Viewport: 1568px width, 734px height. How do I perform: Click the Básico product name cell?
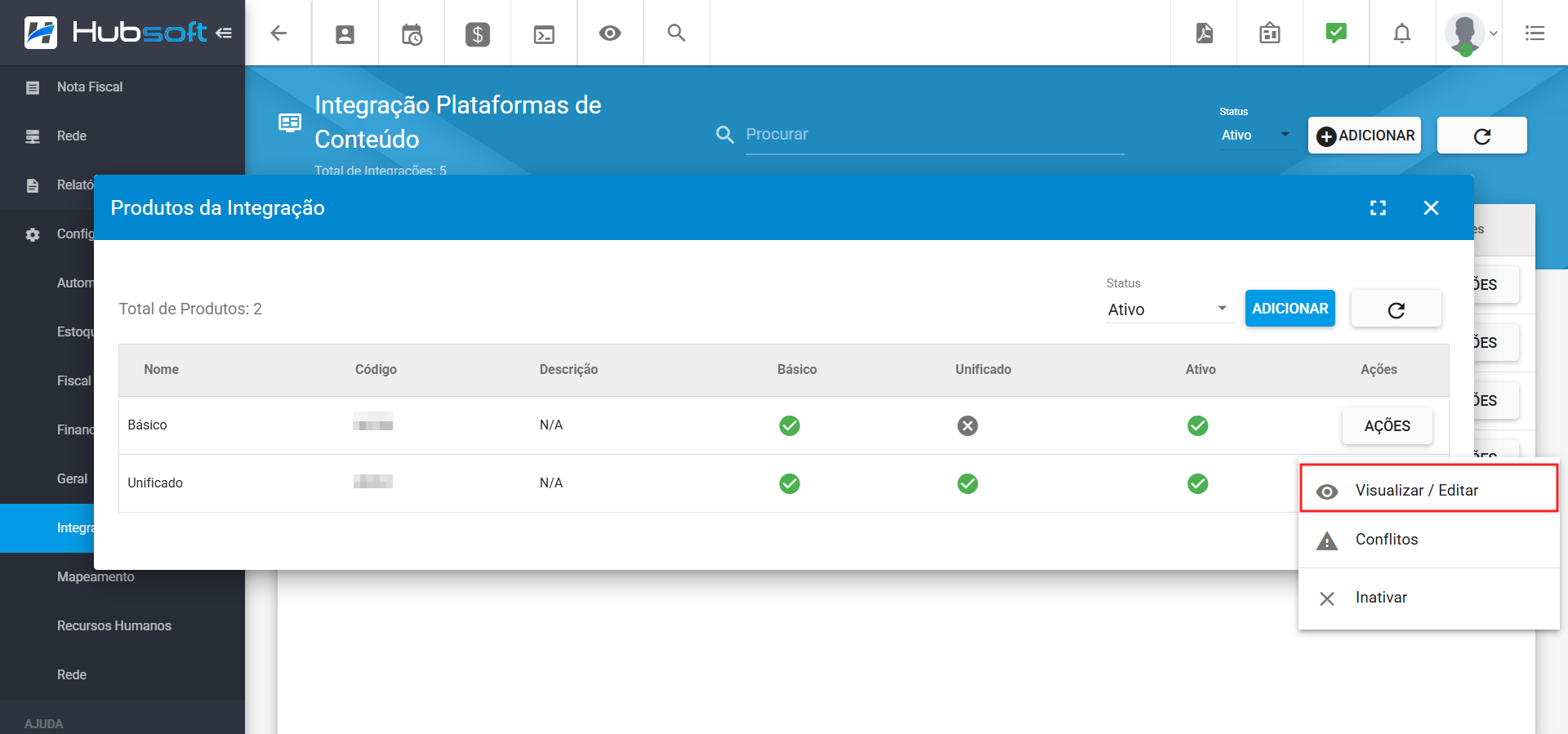[147, 425]
